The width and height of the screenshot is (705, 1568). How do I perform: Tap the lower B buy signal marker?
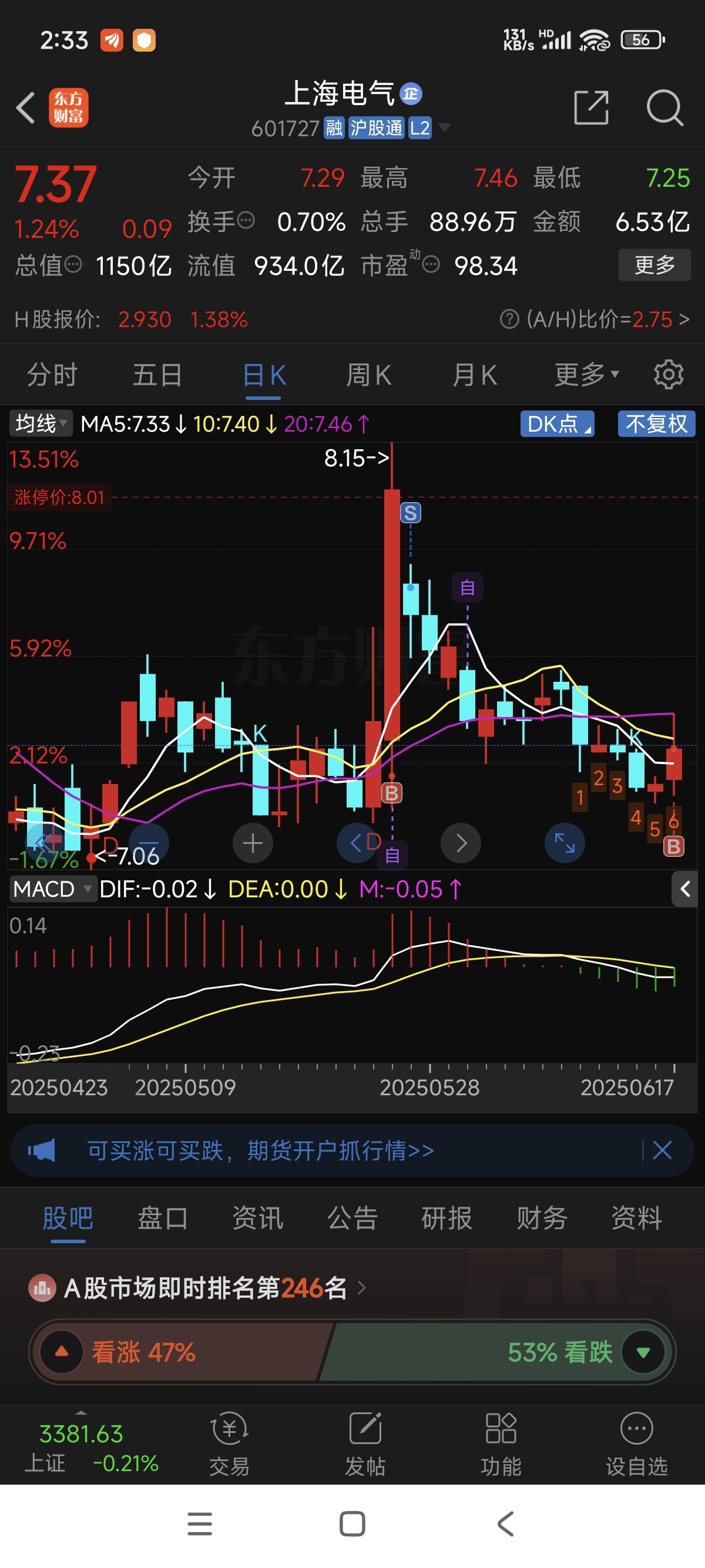(x=673, y=846)
